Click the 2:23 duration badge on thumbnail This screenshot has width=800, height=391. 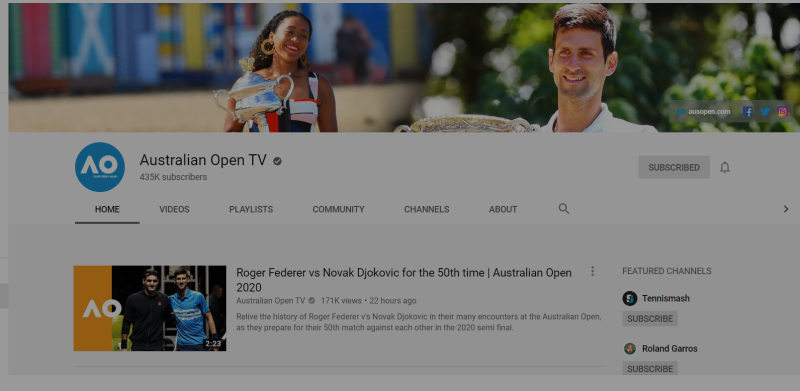[213, 344]
